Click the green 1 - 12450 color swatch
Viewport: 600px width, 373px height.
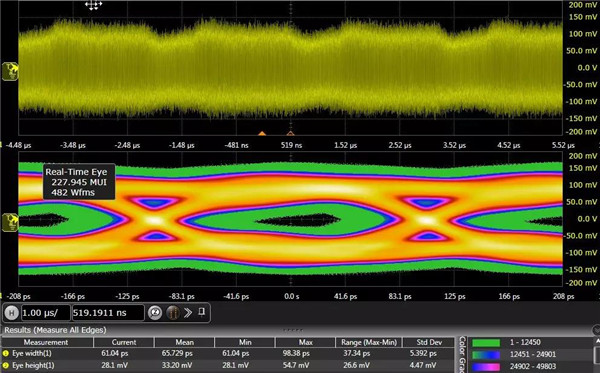(x=486, y=343)
